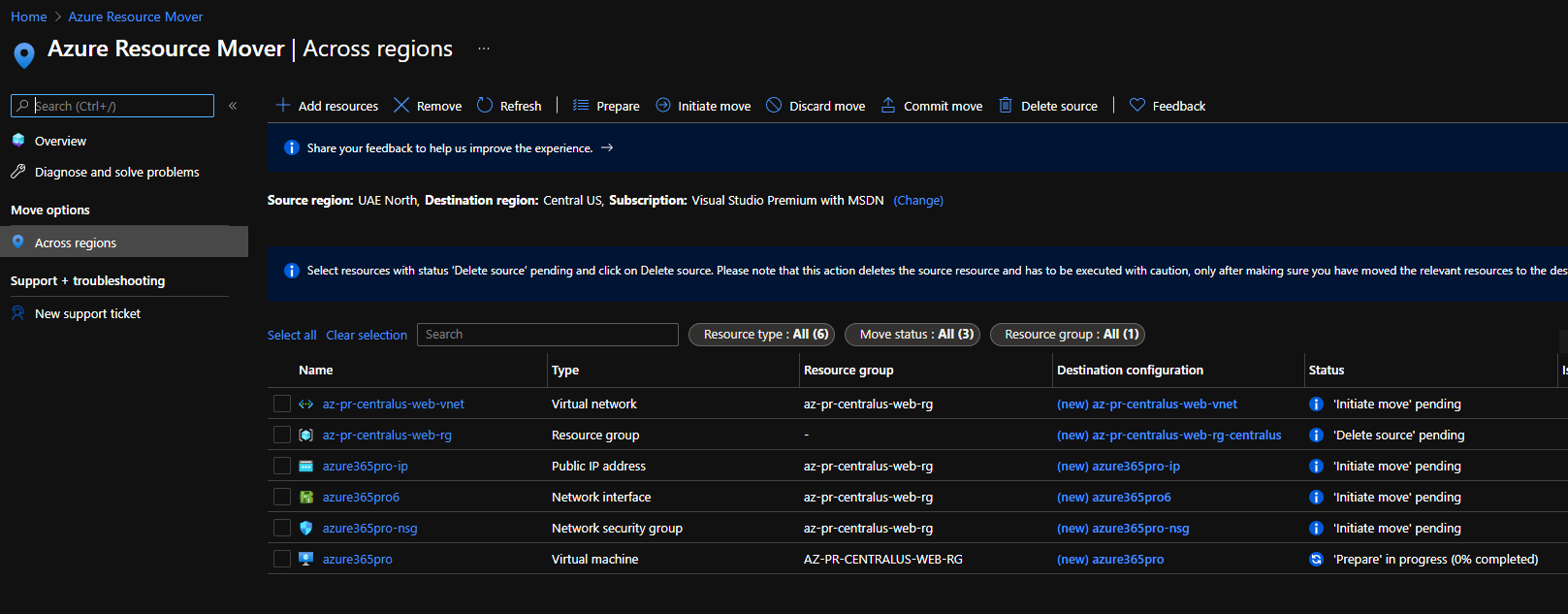Sort by Destination configuration column header
Image resolution: width=1568 pixels, height=614 pixels.
(1130, 371)
